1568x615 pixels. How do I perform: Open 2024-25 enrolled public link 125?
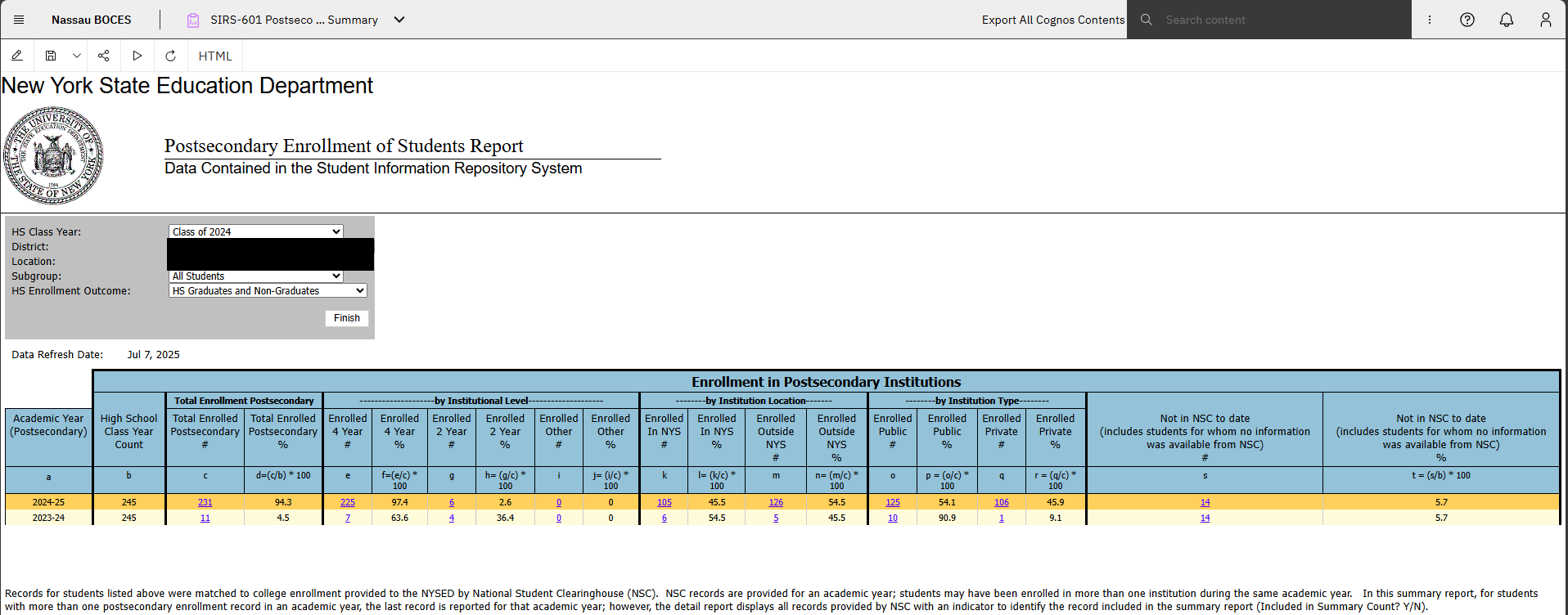click(x=893, y=503)
